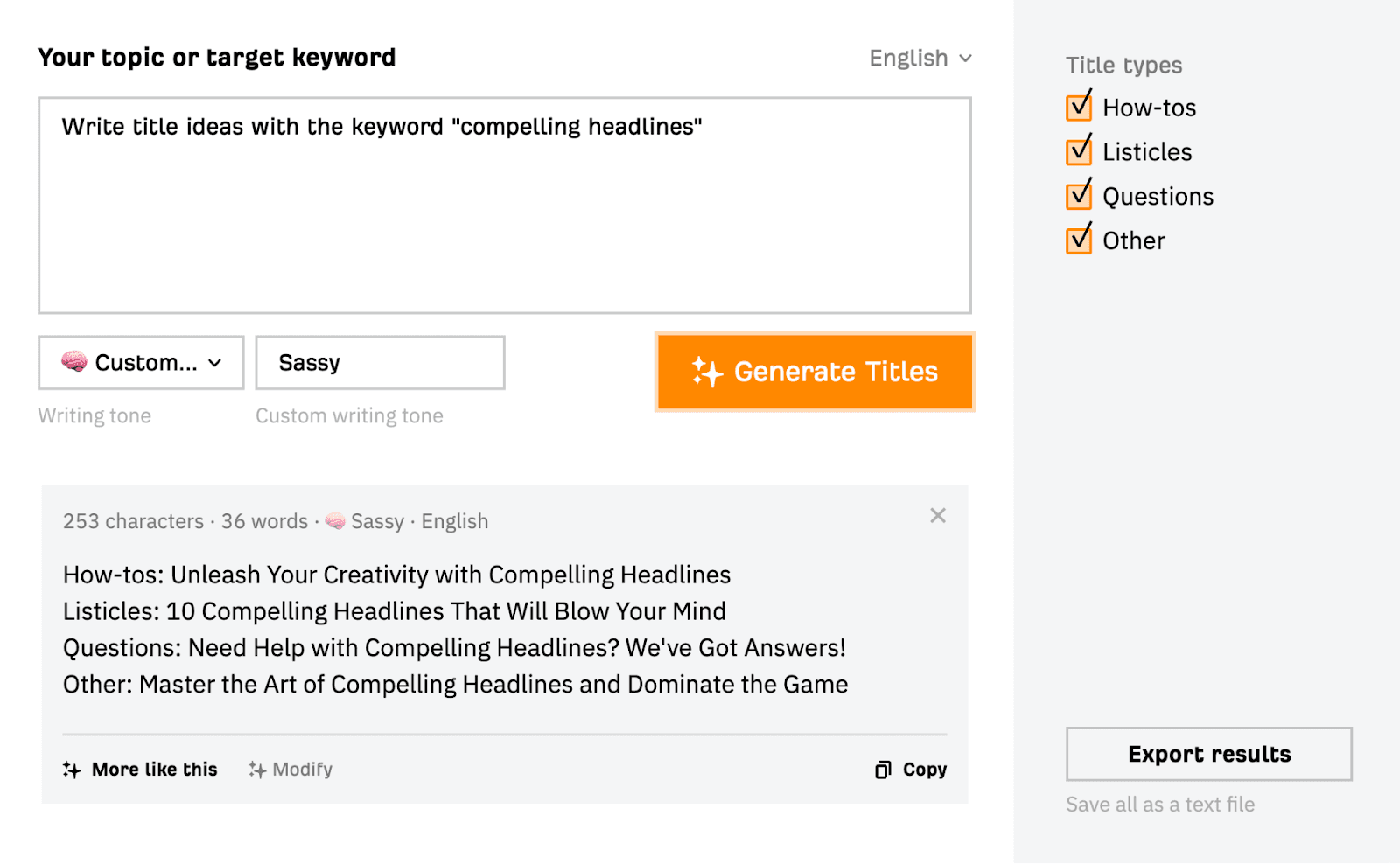Viewport: 1400px width, 864px height.
Task: Click the Copy icon in the results card
Action: (884, 769)
